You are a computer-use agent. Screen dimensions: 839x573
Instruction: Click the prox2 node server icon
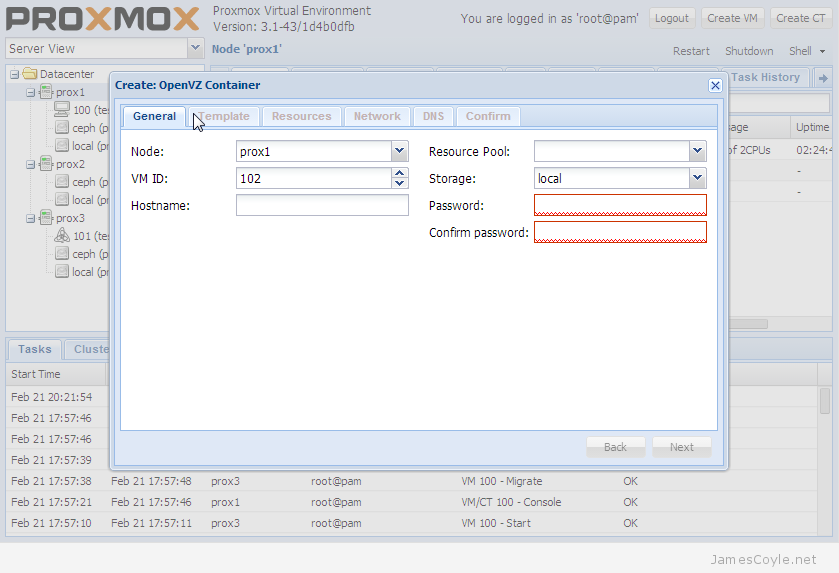(47, 164)
